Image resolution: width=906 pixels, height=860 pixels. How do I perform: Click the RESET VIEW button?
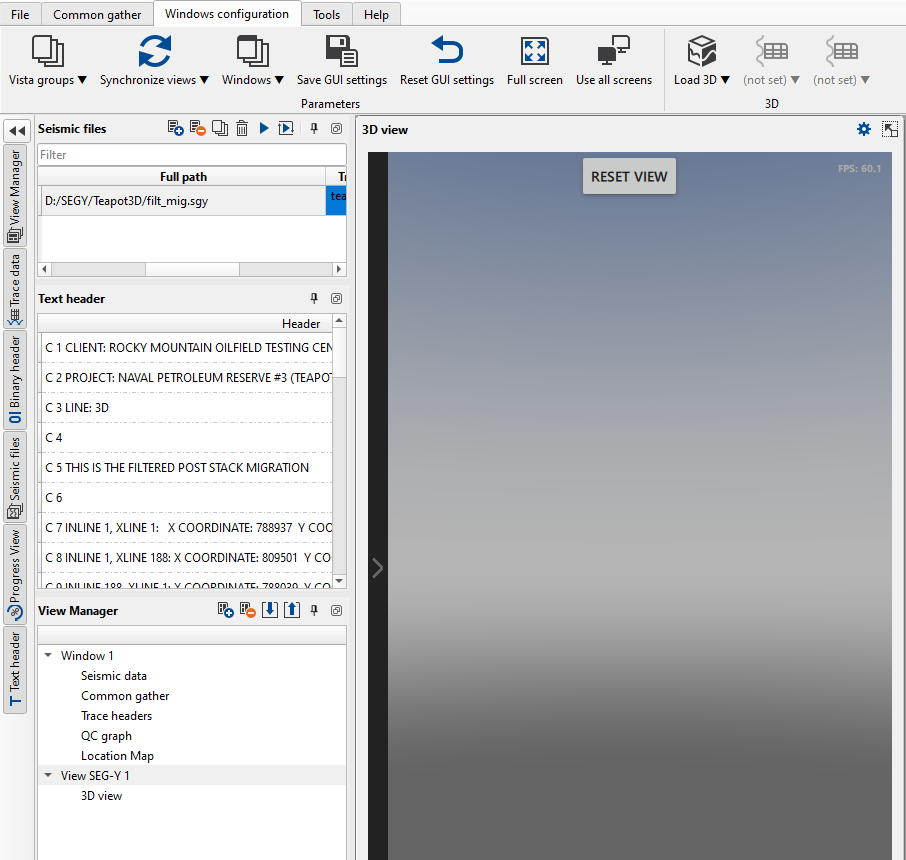629,176
